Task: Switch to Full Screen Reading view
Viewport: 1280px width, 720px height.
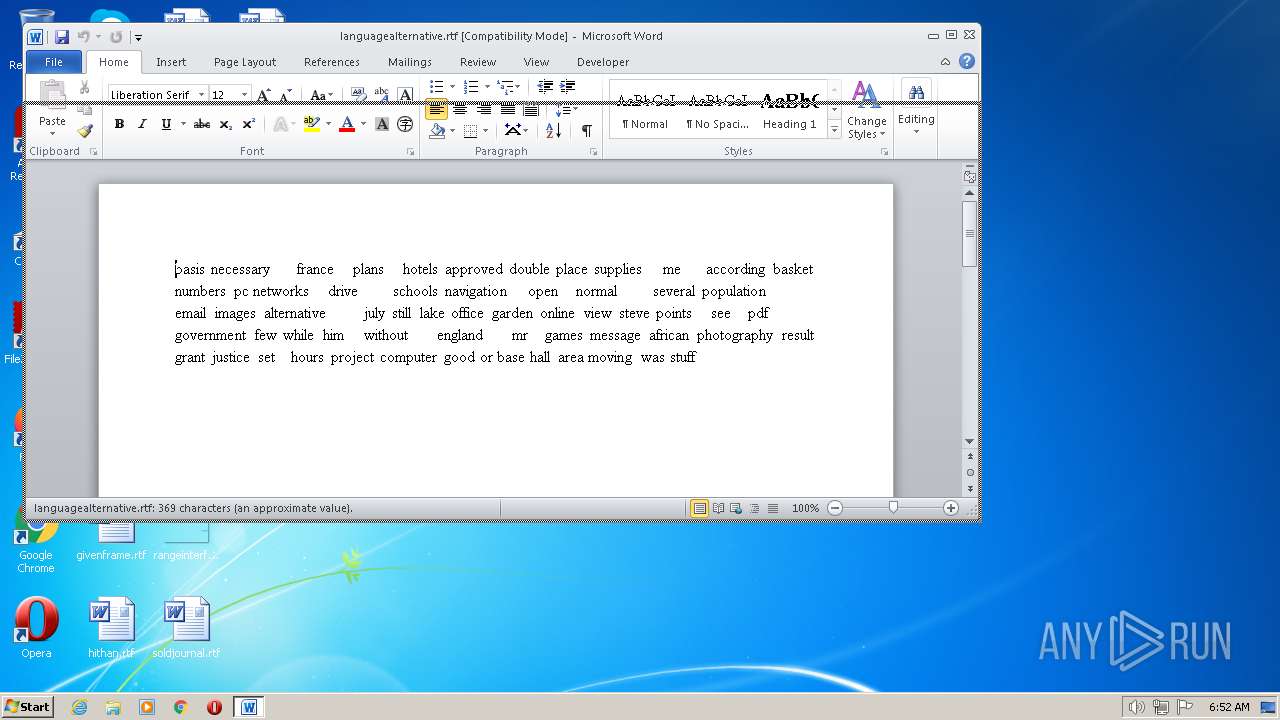Action: click(718, 508)
